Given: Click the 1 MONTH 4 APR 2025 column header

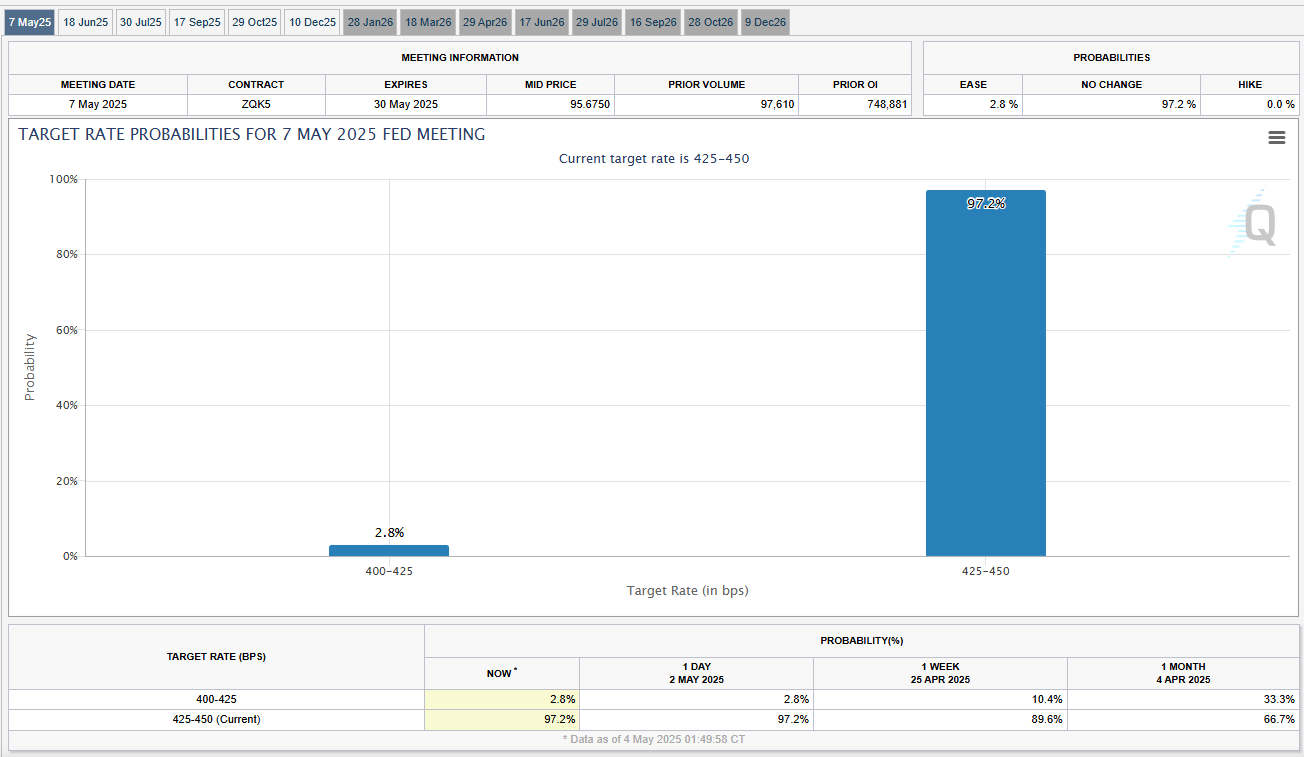Looking at the screenshot, I should [x=1185, y=673].
